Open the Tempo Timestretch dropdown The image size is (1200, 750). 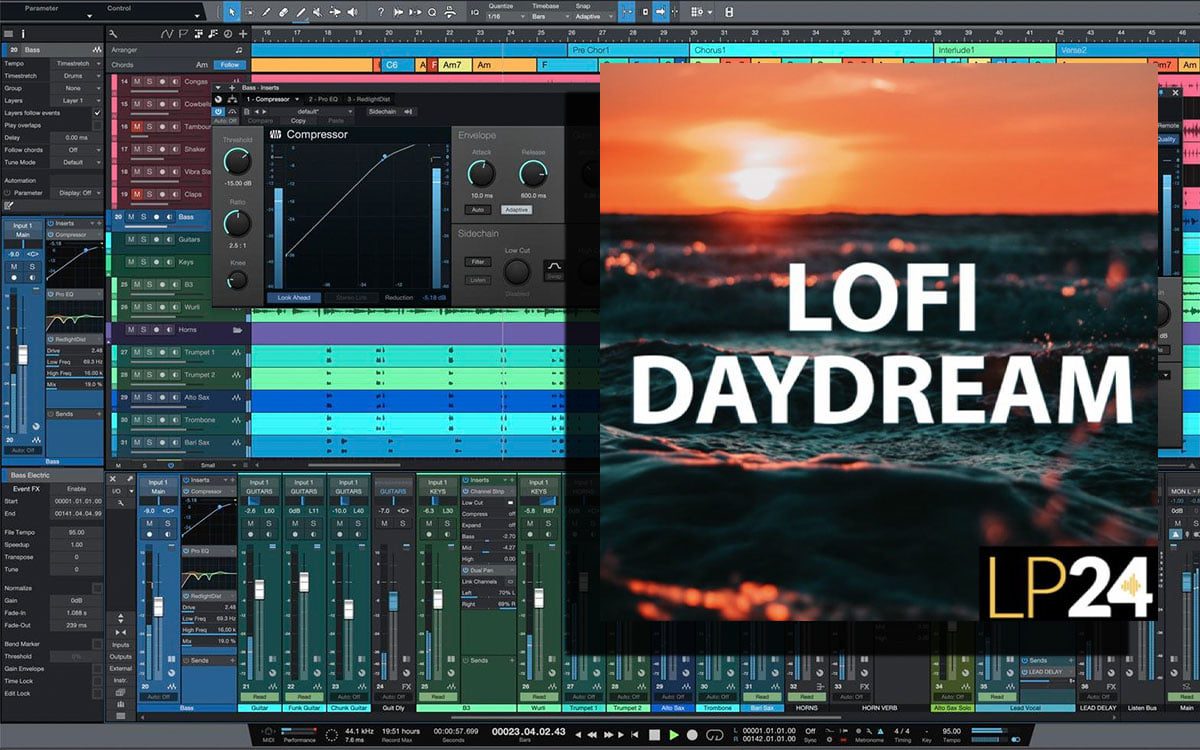point(77,63)
